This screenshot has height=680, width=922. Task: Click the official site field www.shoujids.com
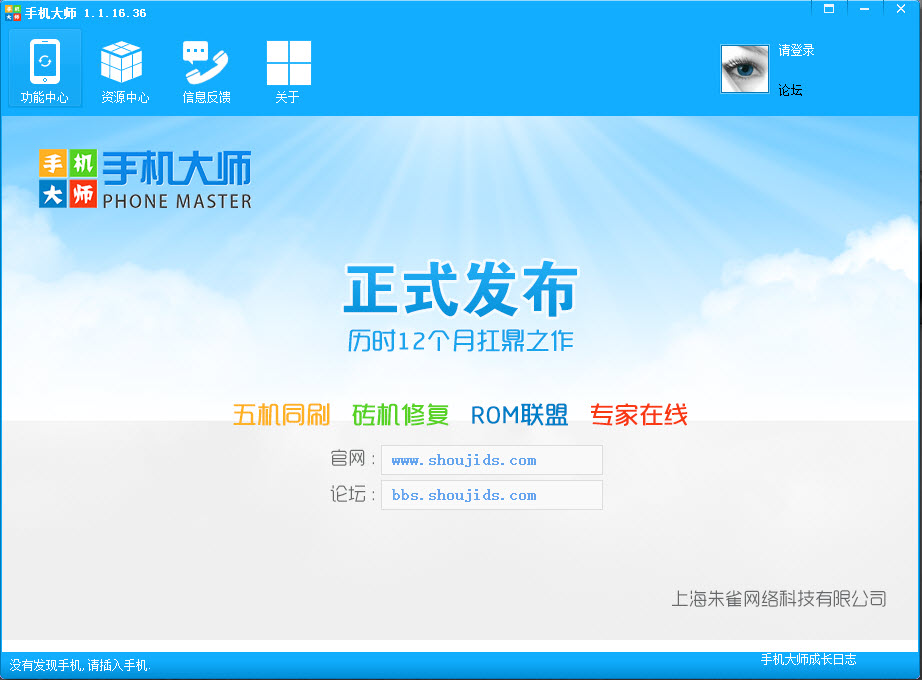pos(491,460)
